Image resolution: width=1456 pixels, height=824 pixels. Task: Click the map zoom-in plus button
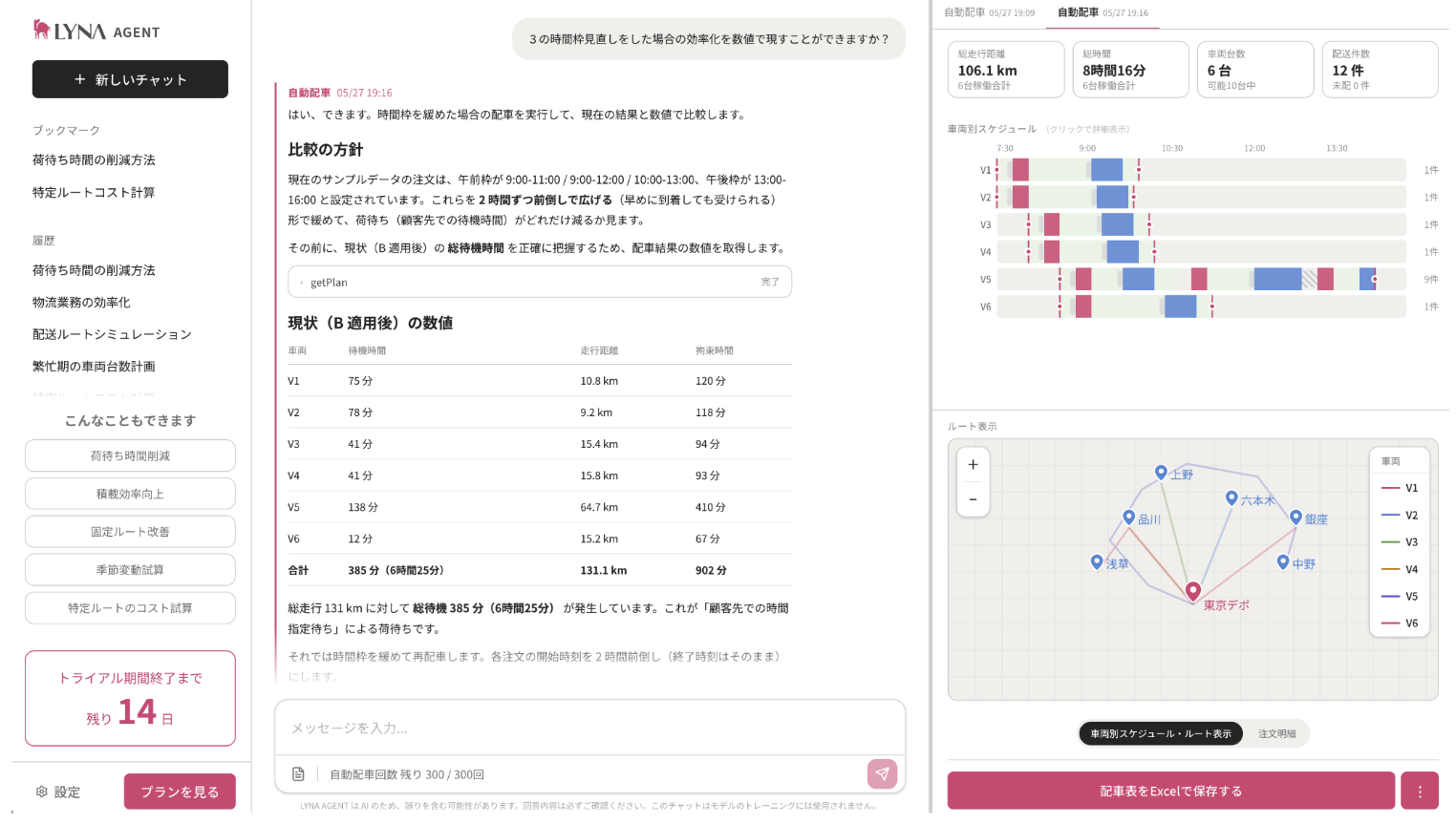coord(973,465)
